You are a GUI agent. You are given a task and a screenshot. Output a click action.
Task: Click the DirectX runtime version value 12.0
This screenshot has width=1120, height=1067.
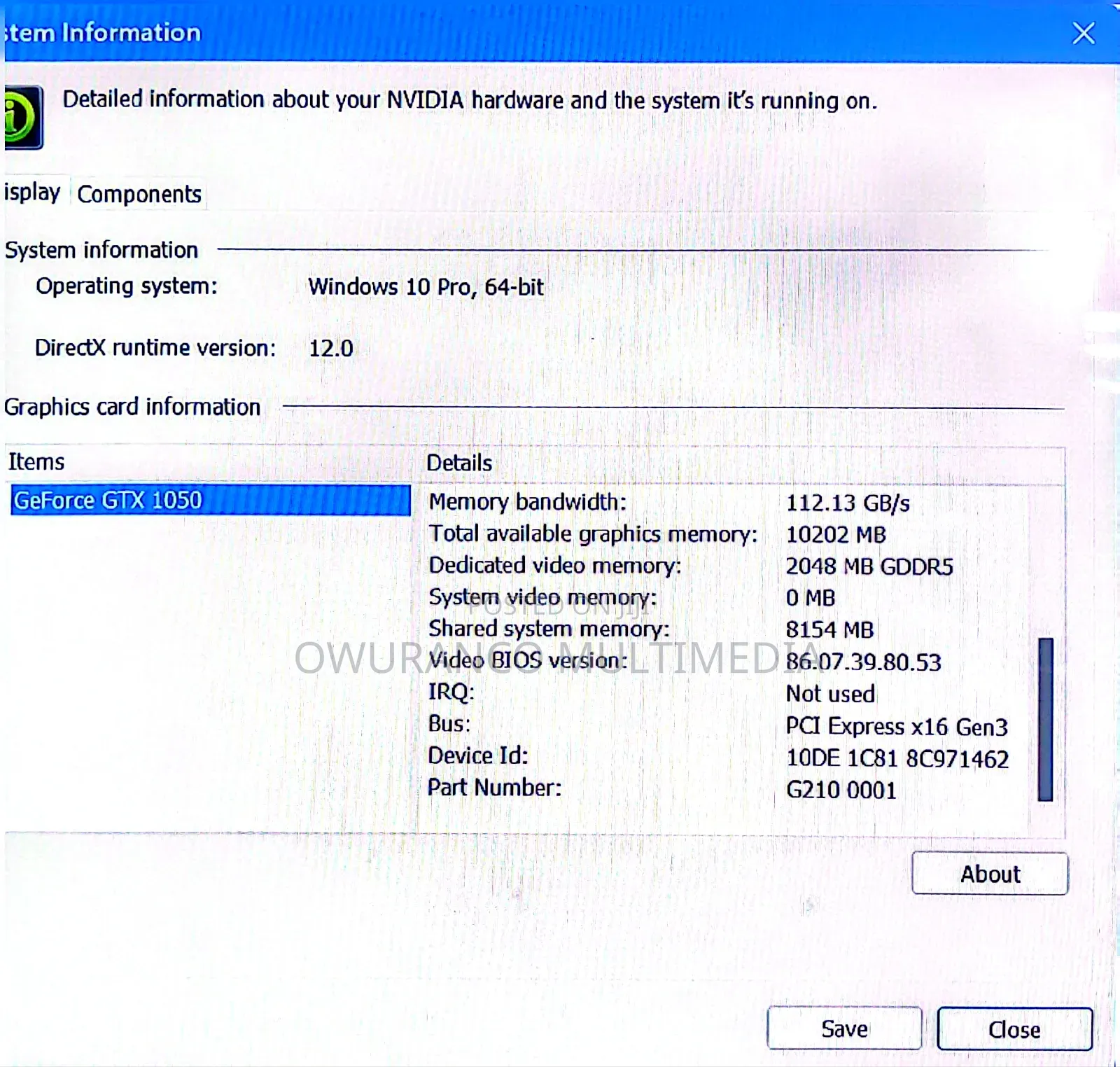pos(331,348)
